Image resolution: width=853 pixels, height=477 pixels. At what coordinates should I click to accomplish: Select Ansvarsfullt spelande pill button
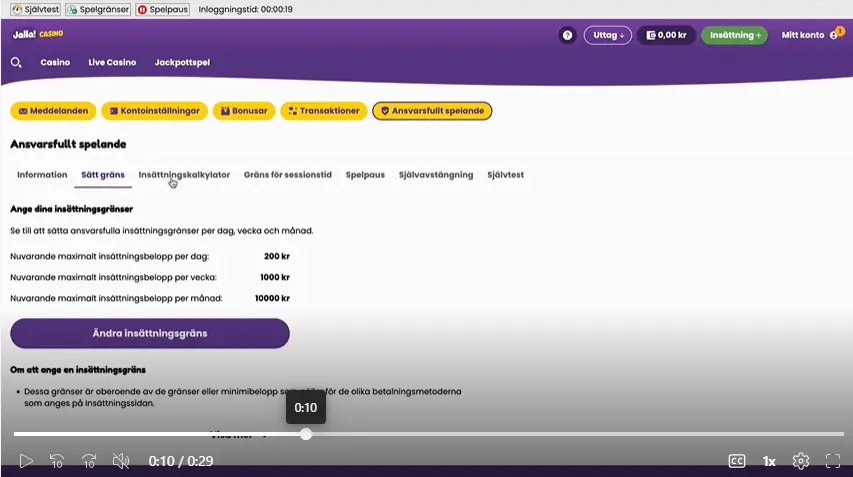pos(432,111)
